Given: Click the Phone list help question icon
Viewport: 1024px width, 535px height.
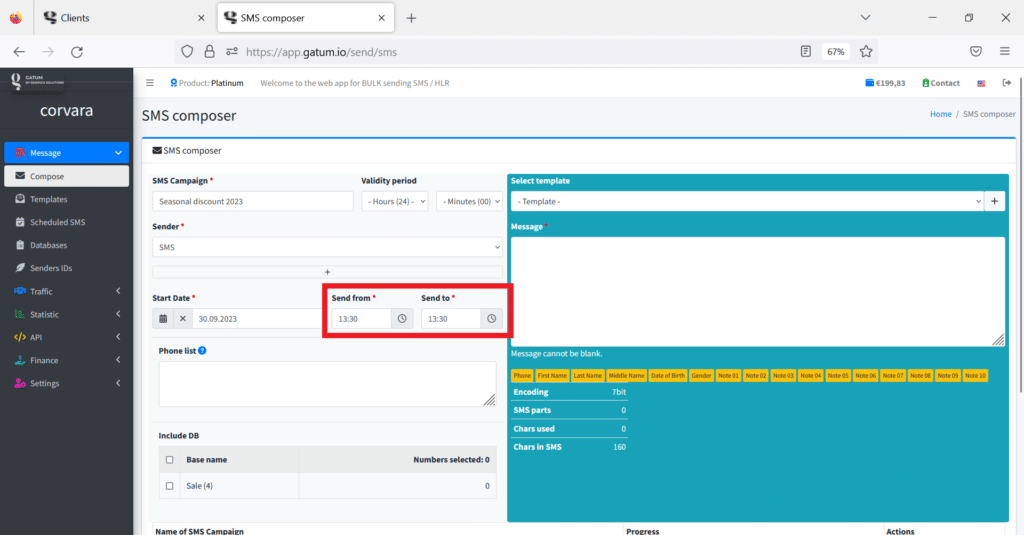Looking at the screenshot, I should (x=203, y=351).
